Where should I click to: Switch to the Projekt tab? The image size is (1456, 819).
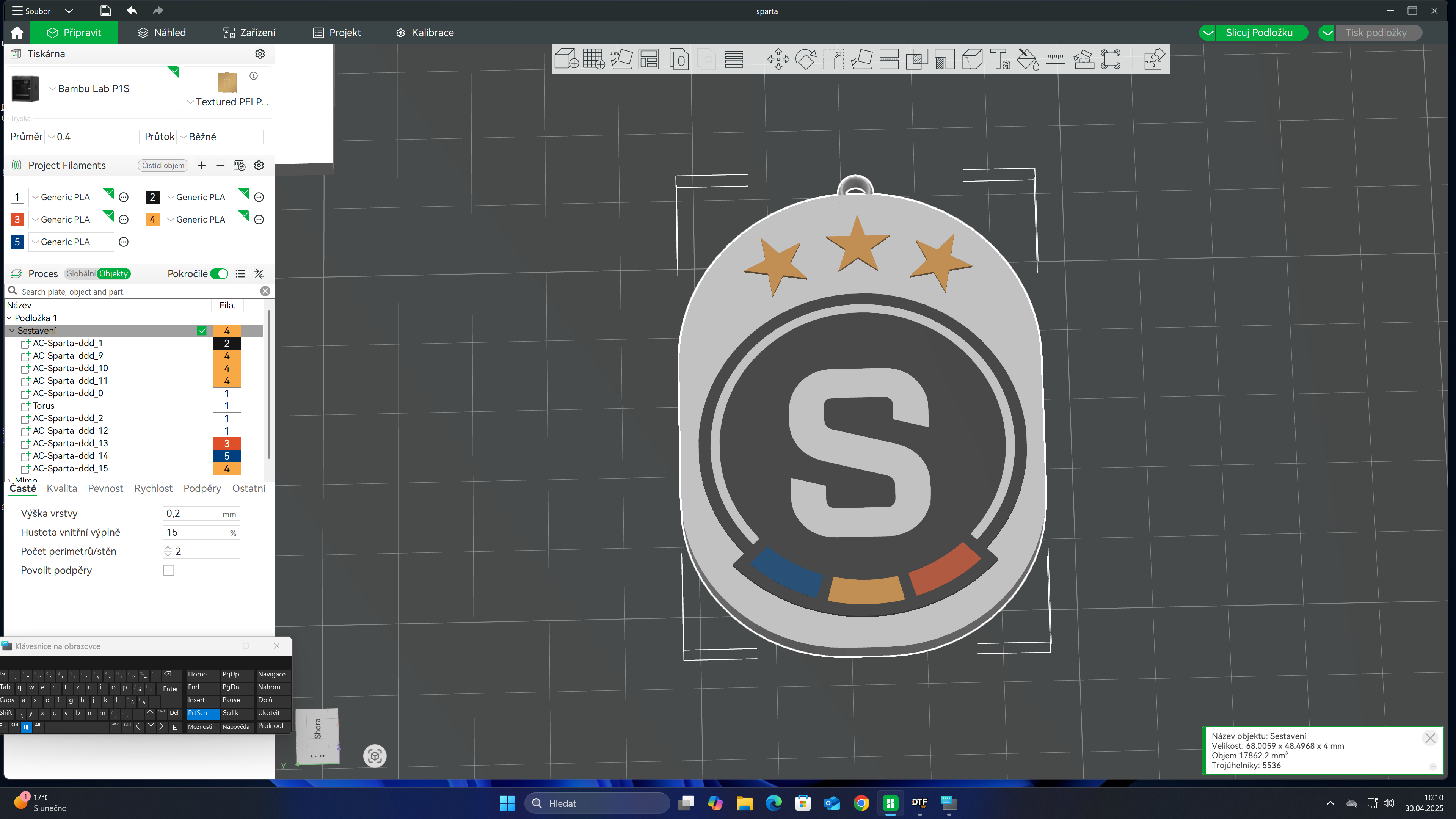(337, 33)
